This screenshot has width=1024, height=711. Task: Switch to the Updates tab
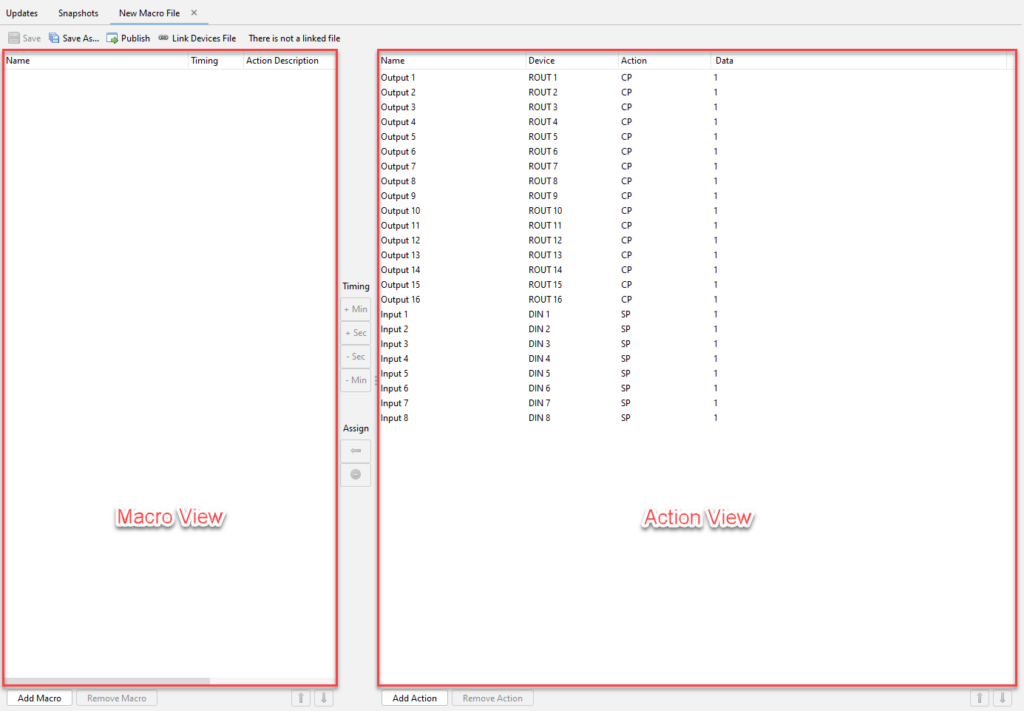(x=22, y=13)
